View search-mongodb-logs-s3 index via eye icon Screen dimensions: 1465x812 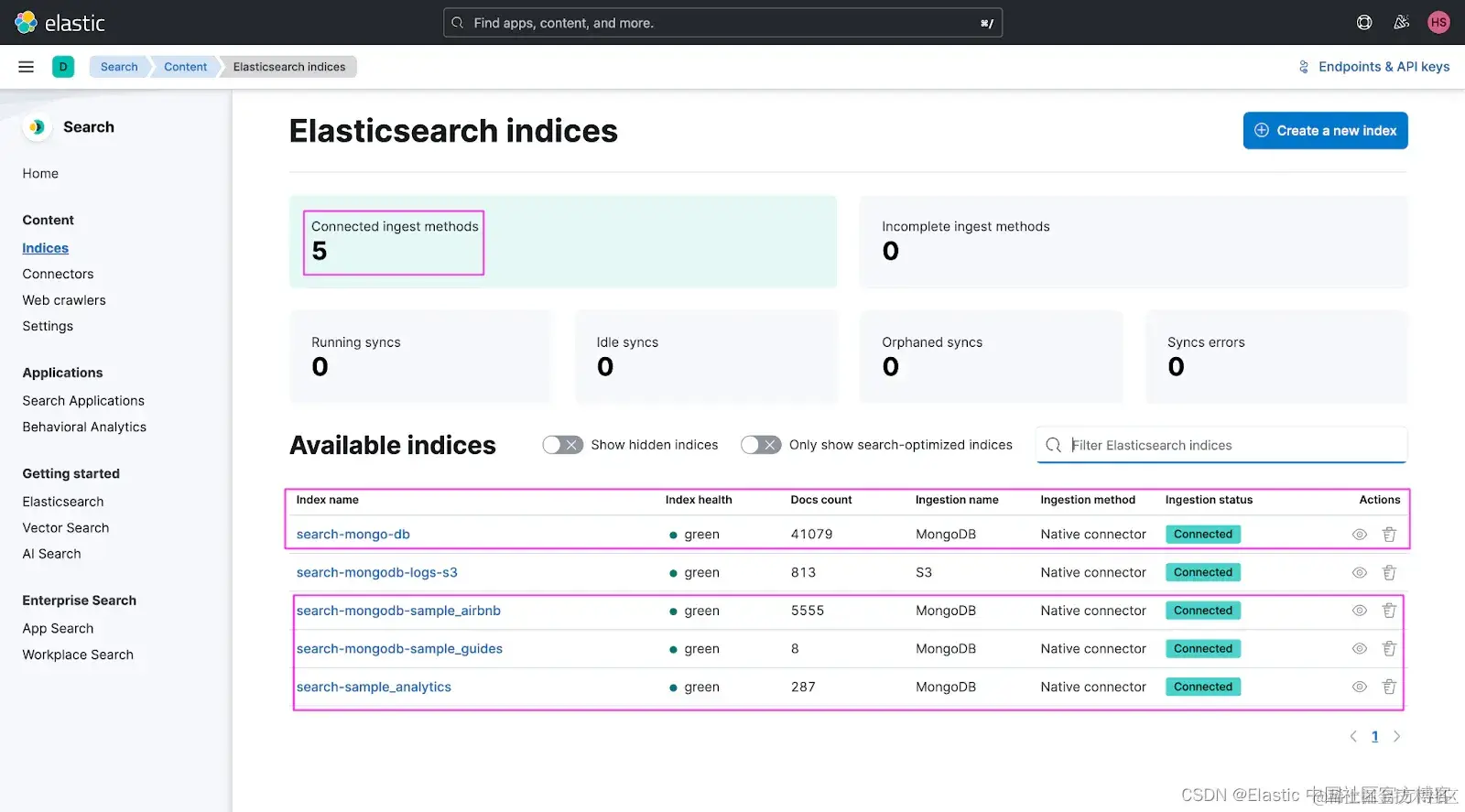(x=1360, y=573)
